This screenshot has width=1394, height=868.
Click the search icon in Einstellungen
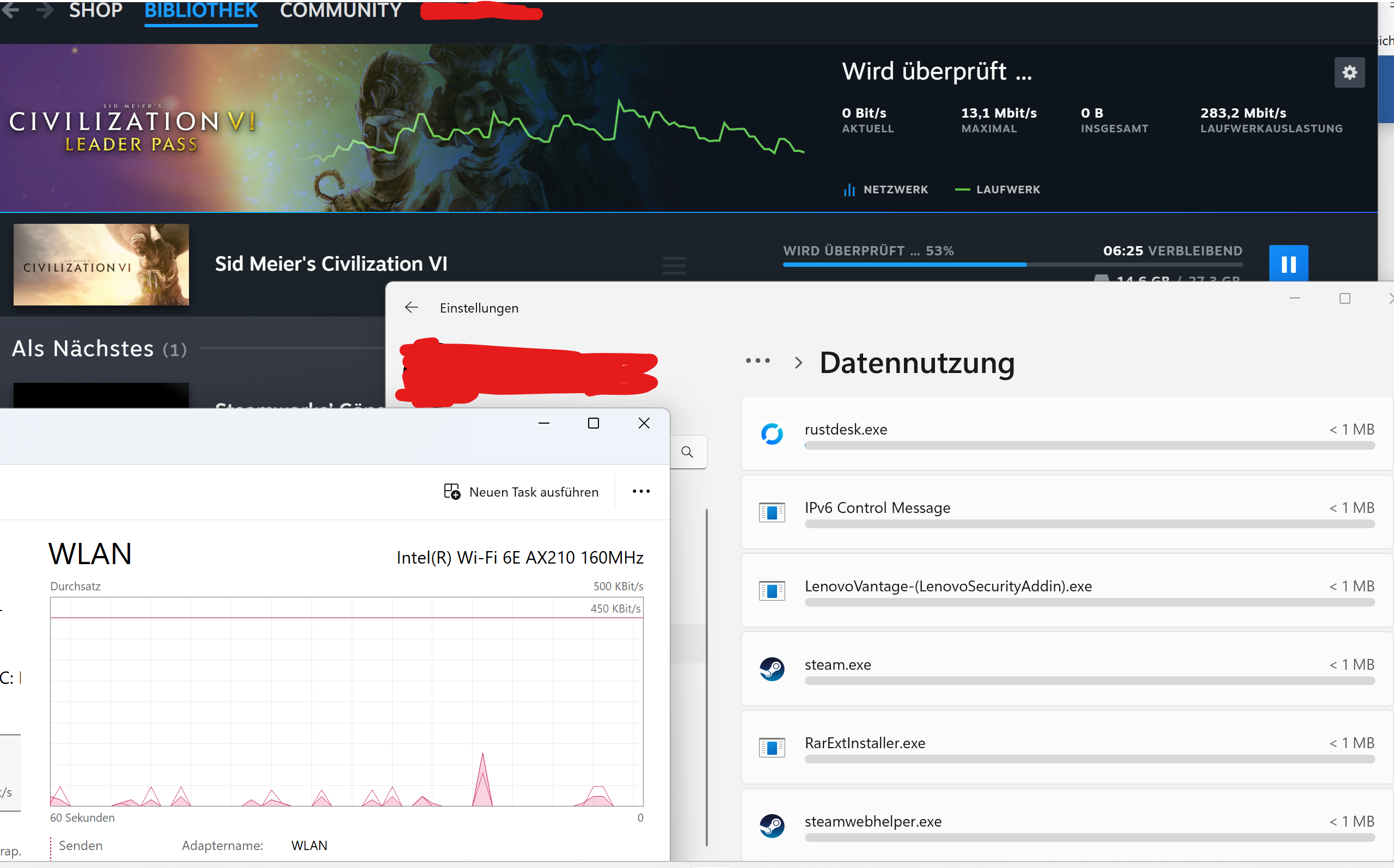[687, 452]
